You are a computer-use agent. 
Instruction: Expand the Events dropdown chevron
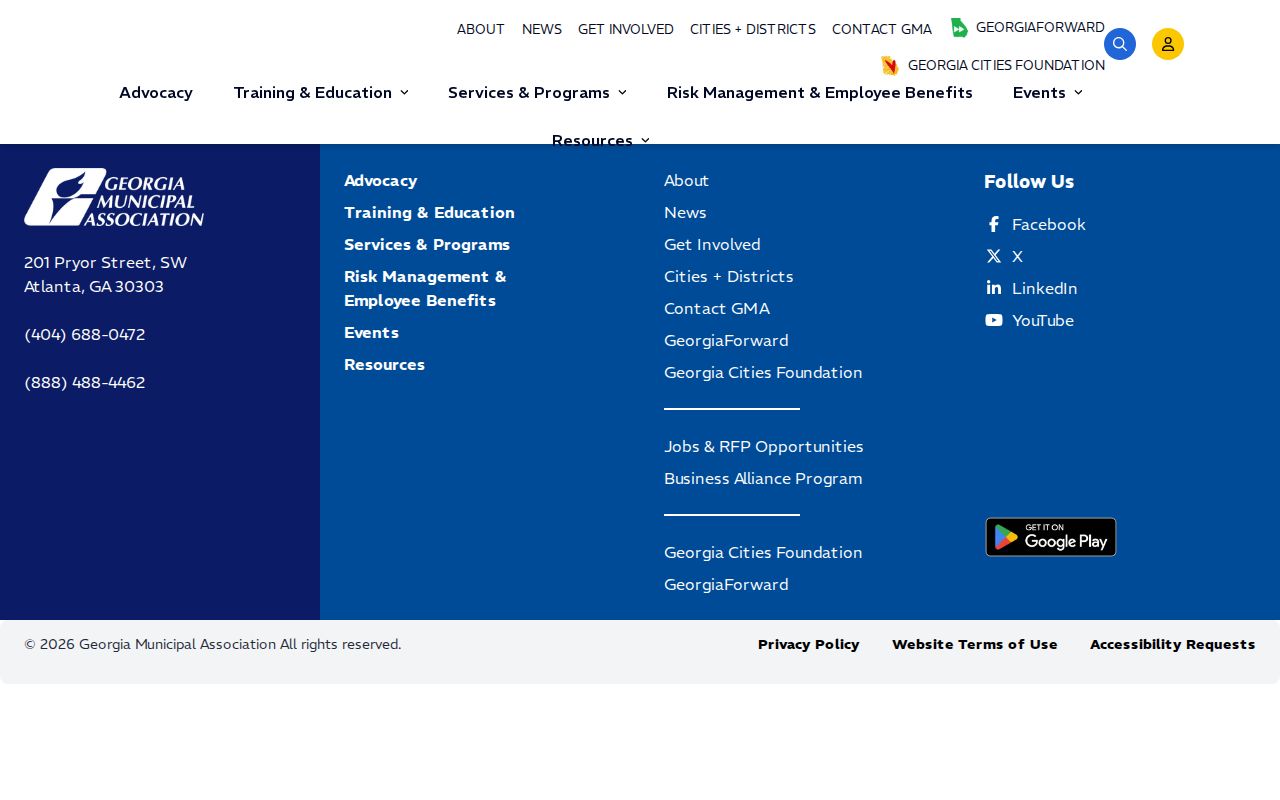click(x=1078, y=93)
